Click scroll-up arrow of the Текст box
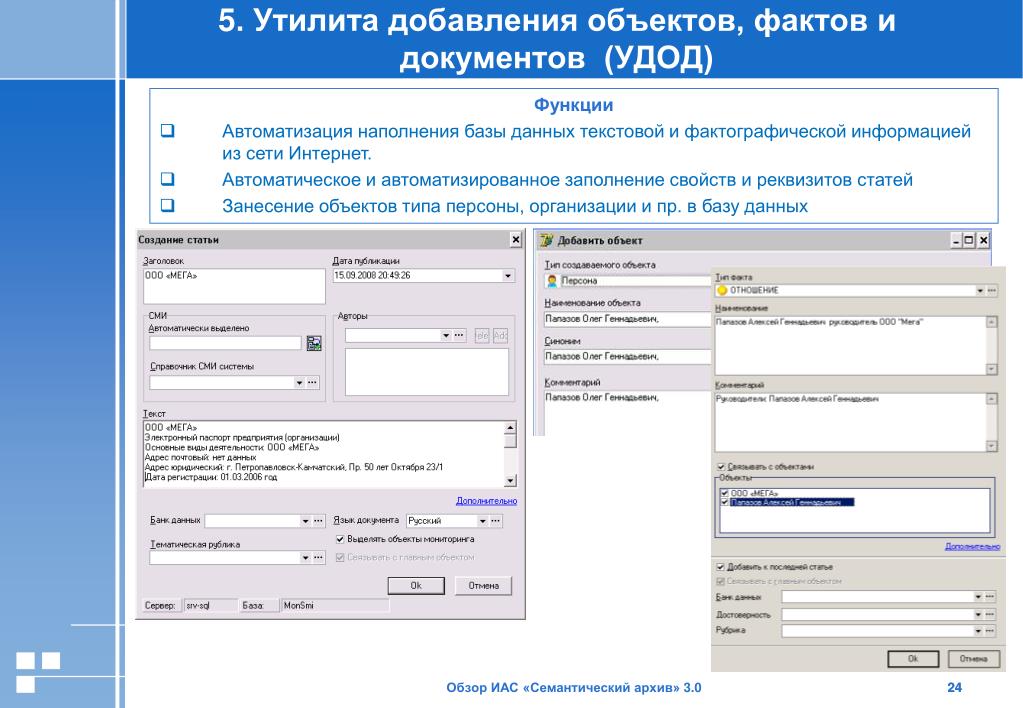 pos(510,427)
